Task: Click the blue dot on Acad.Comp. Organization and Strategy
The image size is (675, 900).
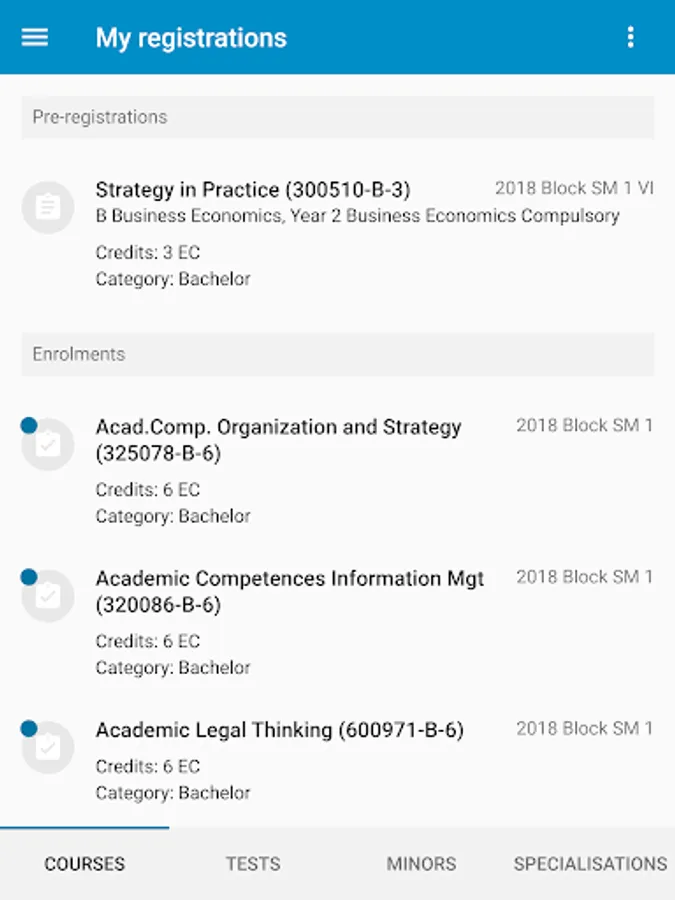Action: click(x=29, y=425)
